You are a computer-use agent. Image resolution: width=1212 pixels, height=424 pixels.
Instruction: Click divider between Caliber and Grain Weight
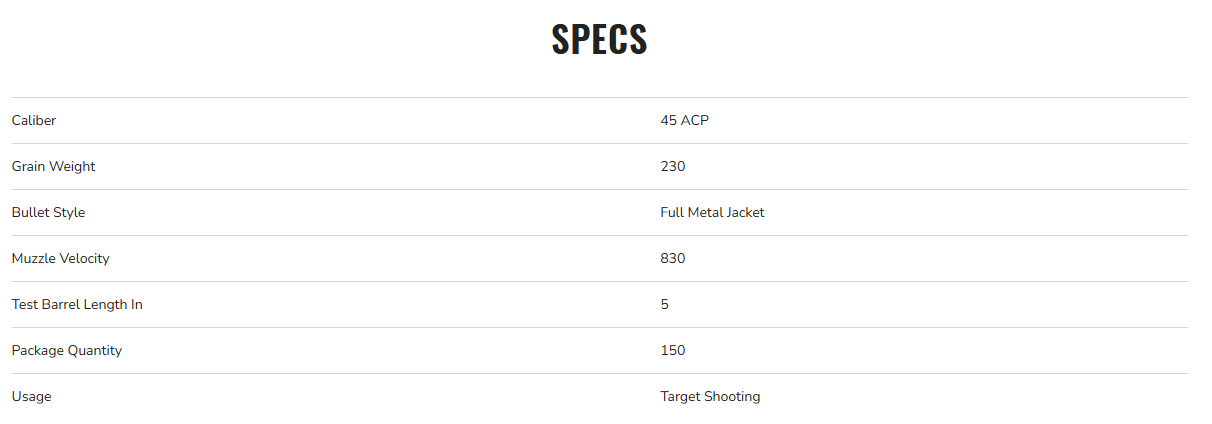pos(600,144)
